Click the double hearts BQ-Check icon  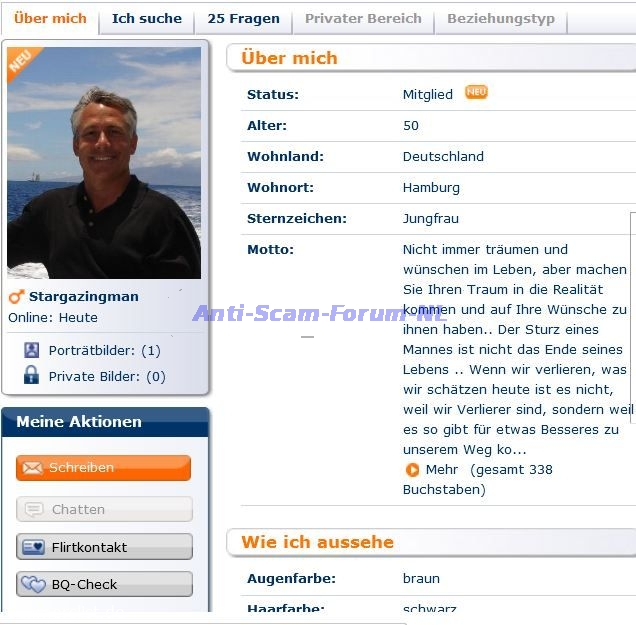[34, 584]
